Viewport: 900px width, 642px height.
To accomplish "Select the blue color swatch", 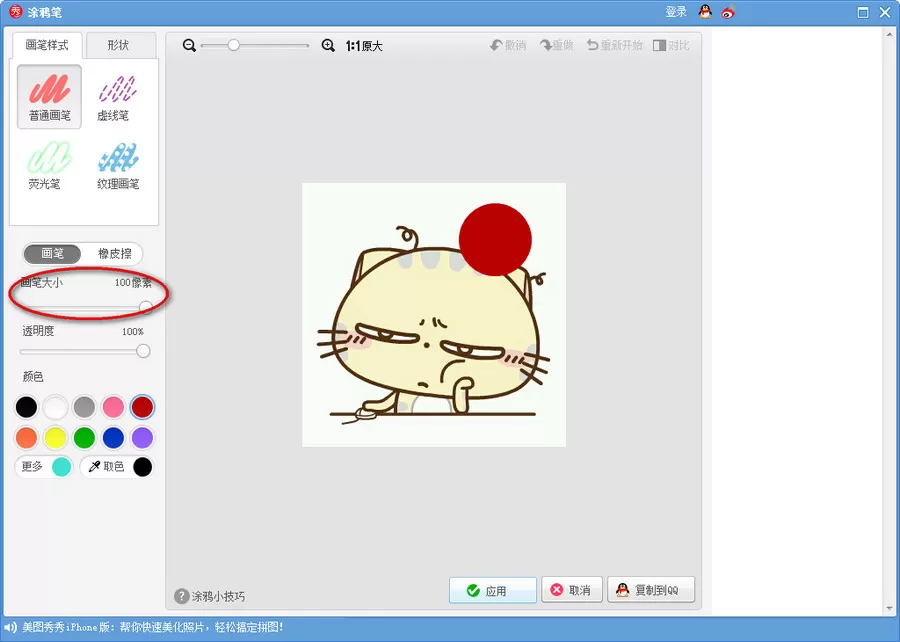I will [113, 438].
